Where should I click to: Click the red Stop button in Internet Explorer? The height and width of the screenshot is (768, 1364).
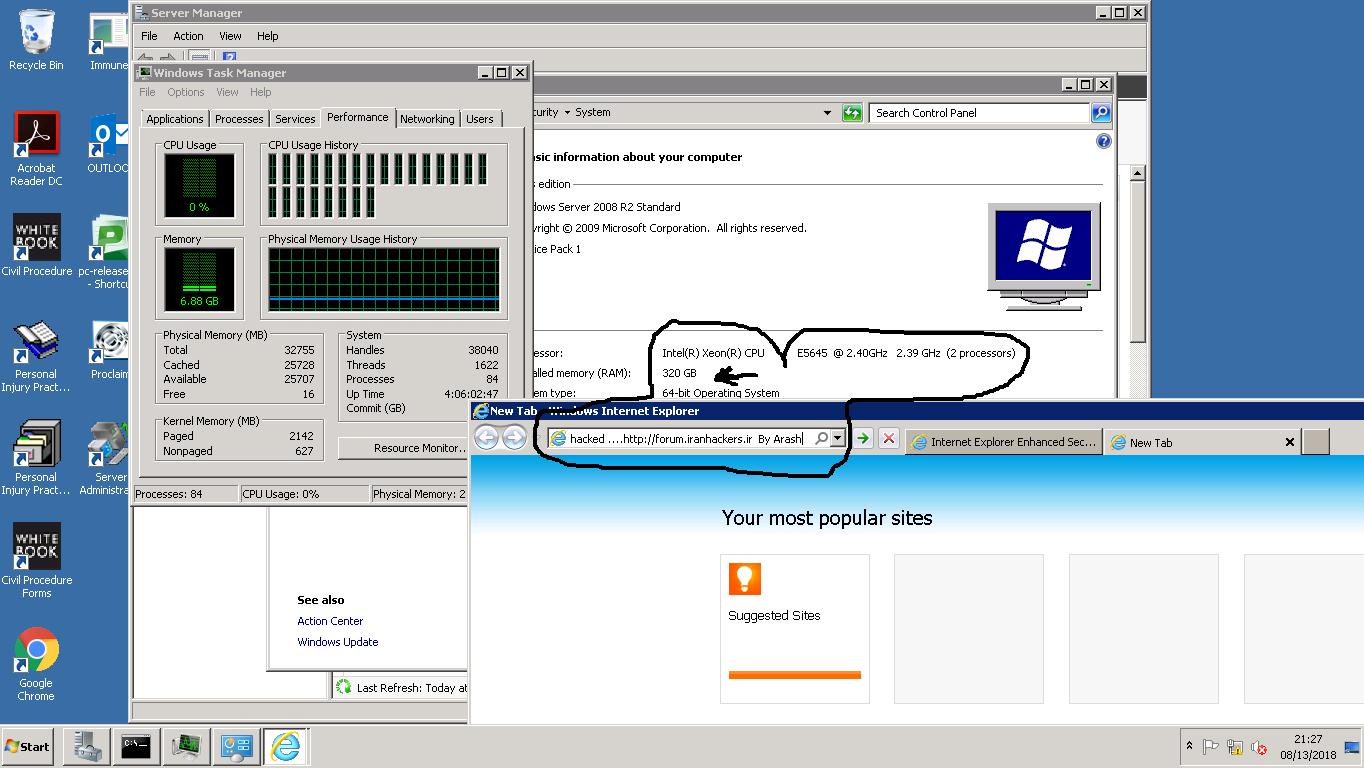click(x=888, y=438)
